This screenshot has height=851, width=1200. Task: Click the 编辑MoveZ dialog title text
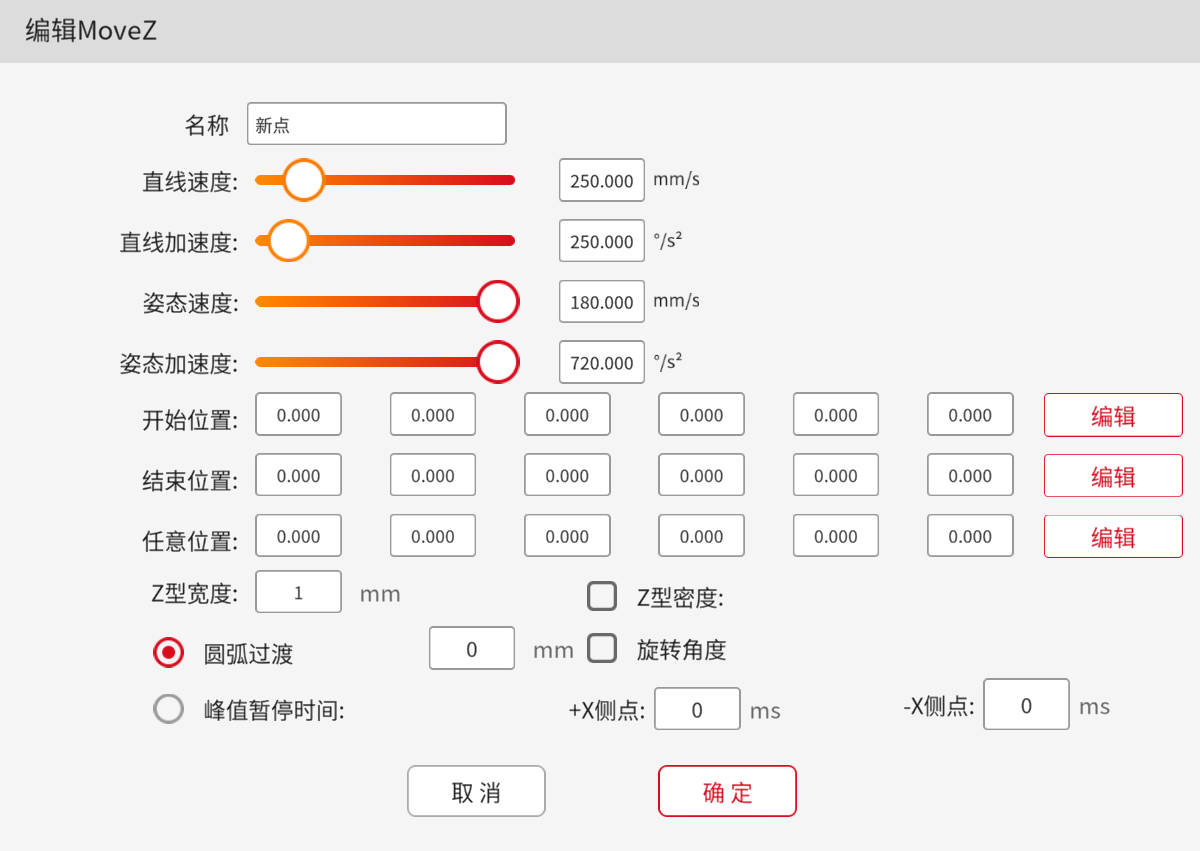point(91,31)
